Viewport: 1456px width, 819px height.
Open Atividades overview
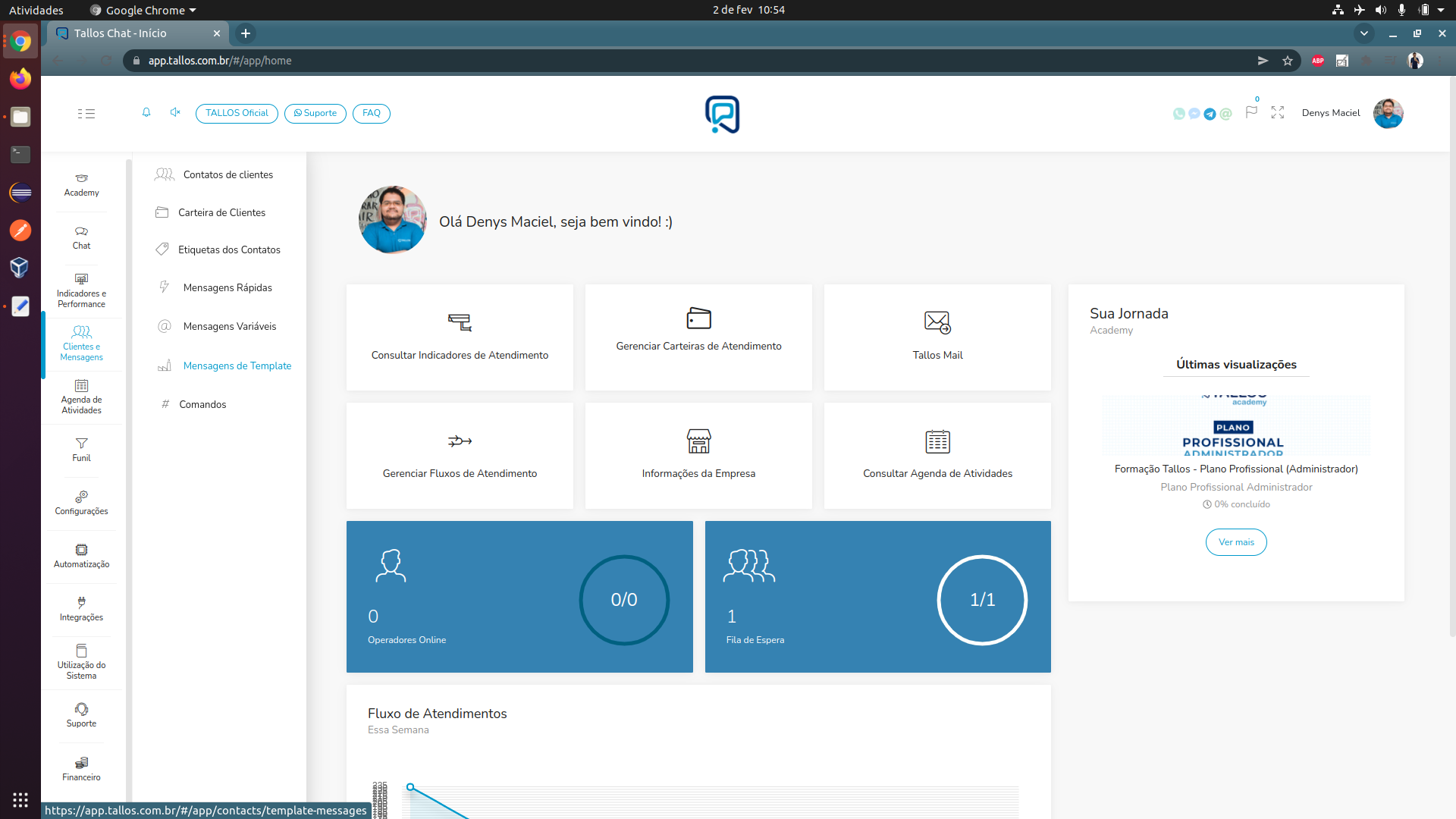[x=36, y=10]
